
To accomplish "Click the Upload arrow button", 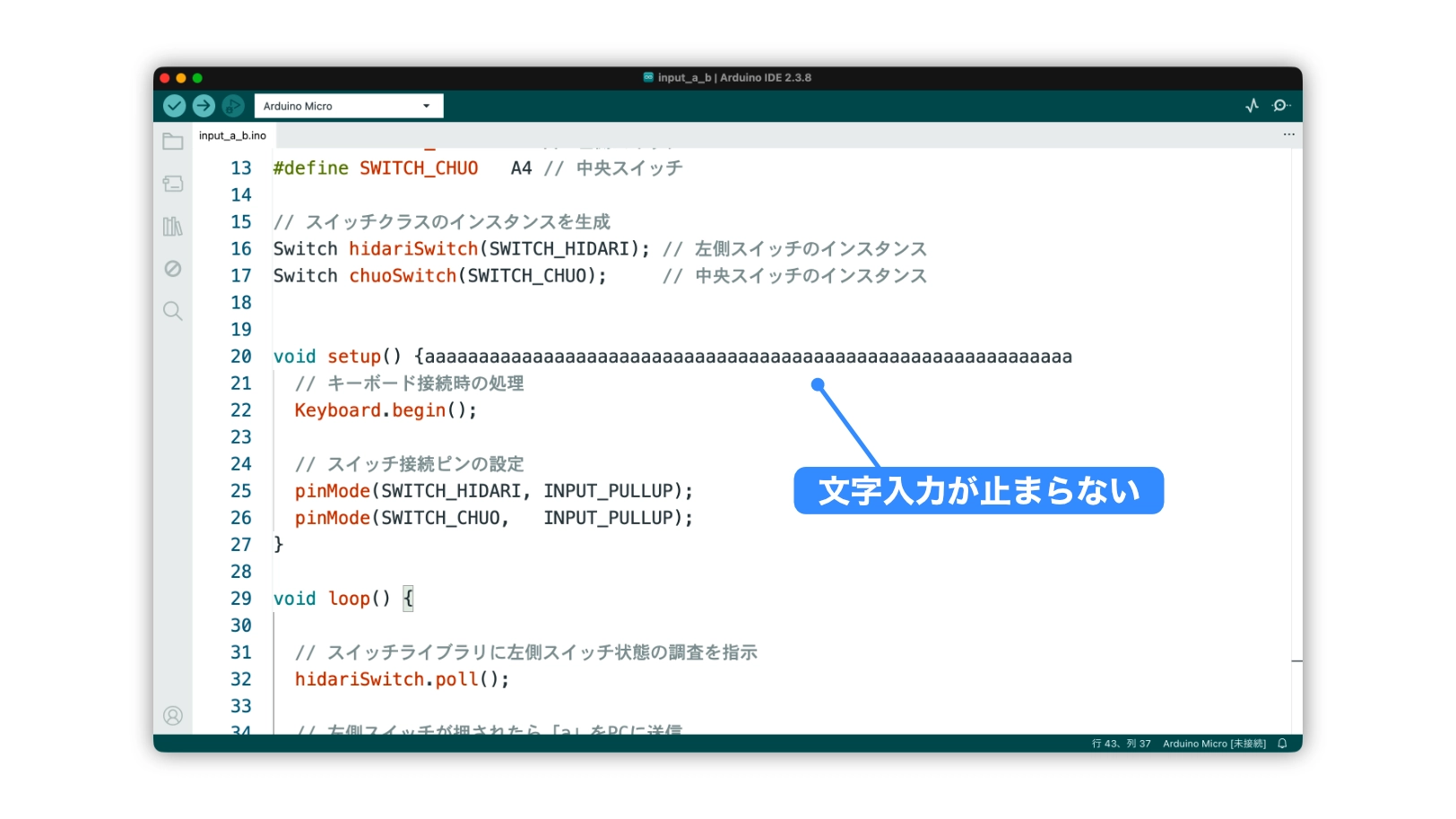I will tap(204, 106).
